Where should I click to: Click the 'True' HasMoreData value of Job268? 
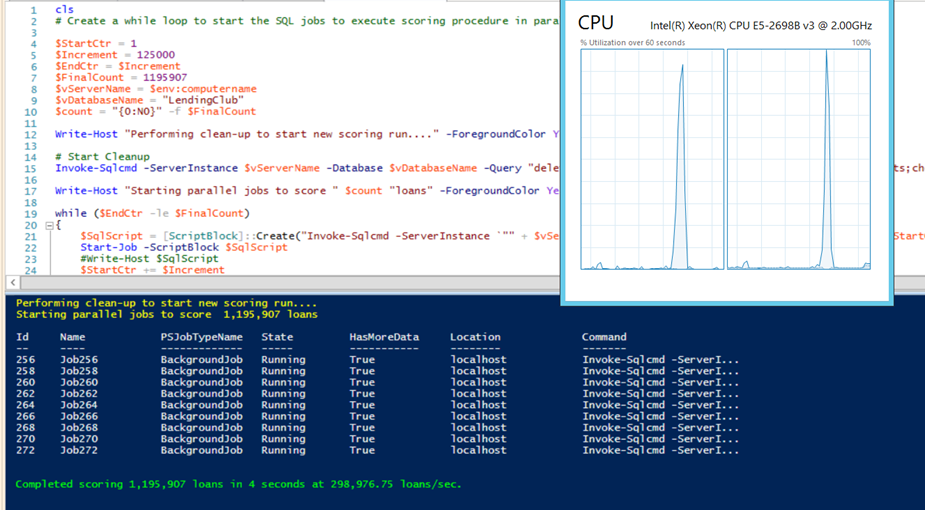coord(362,427)
